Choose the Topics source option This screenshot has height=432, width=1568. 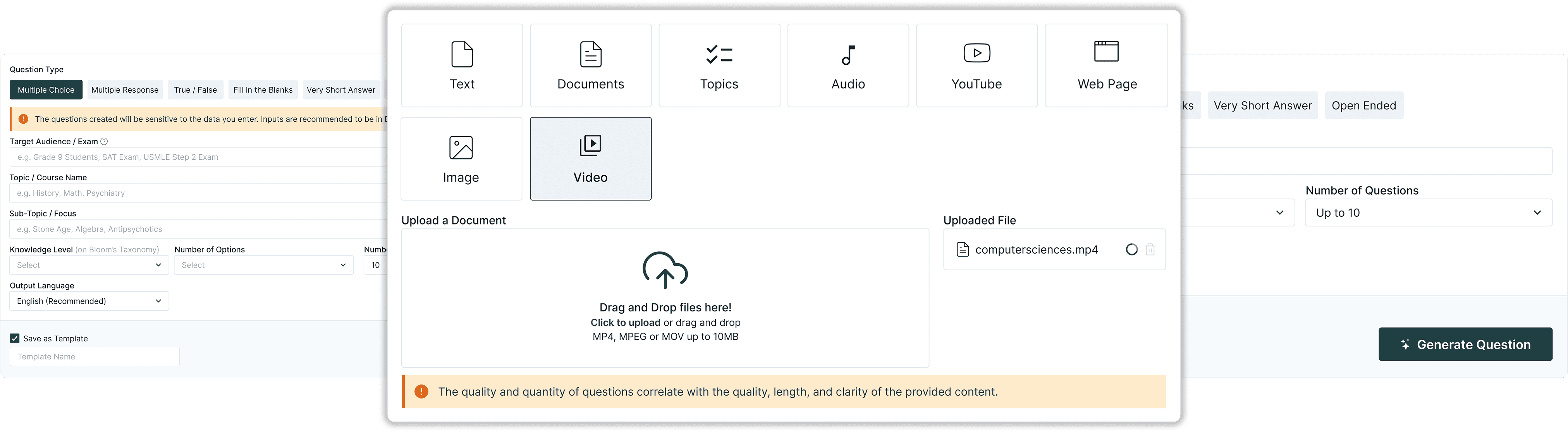(x=719, y=65)
